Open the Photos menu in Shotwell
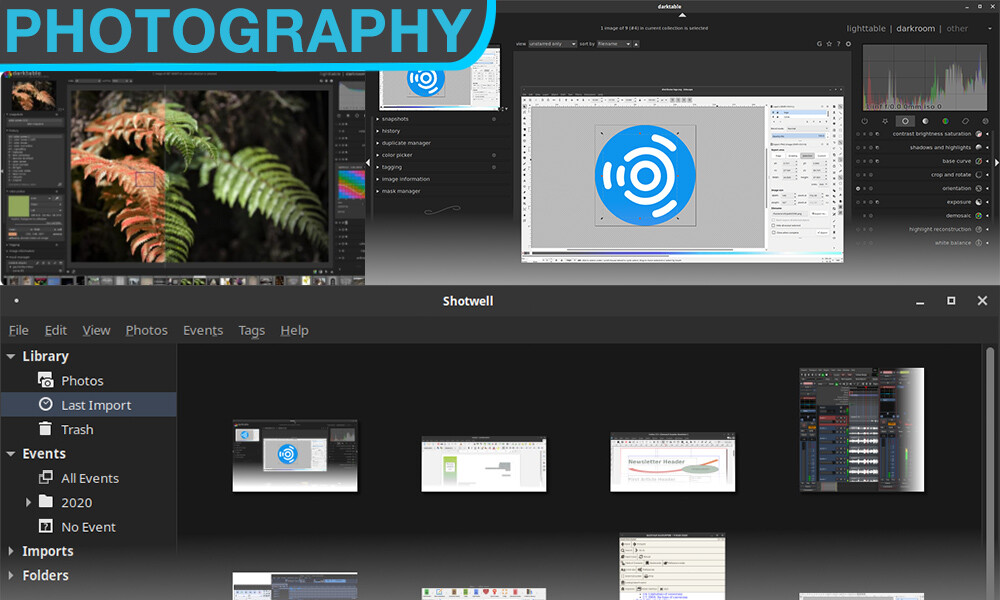 [146, 330]
